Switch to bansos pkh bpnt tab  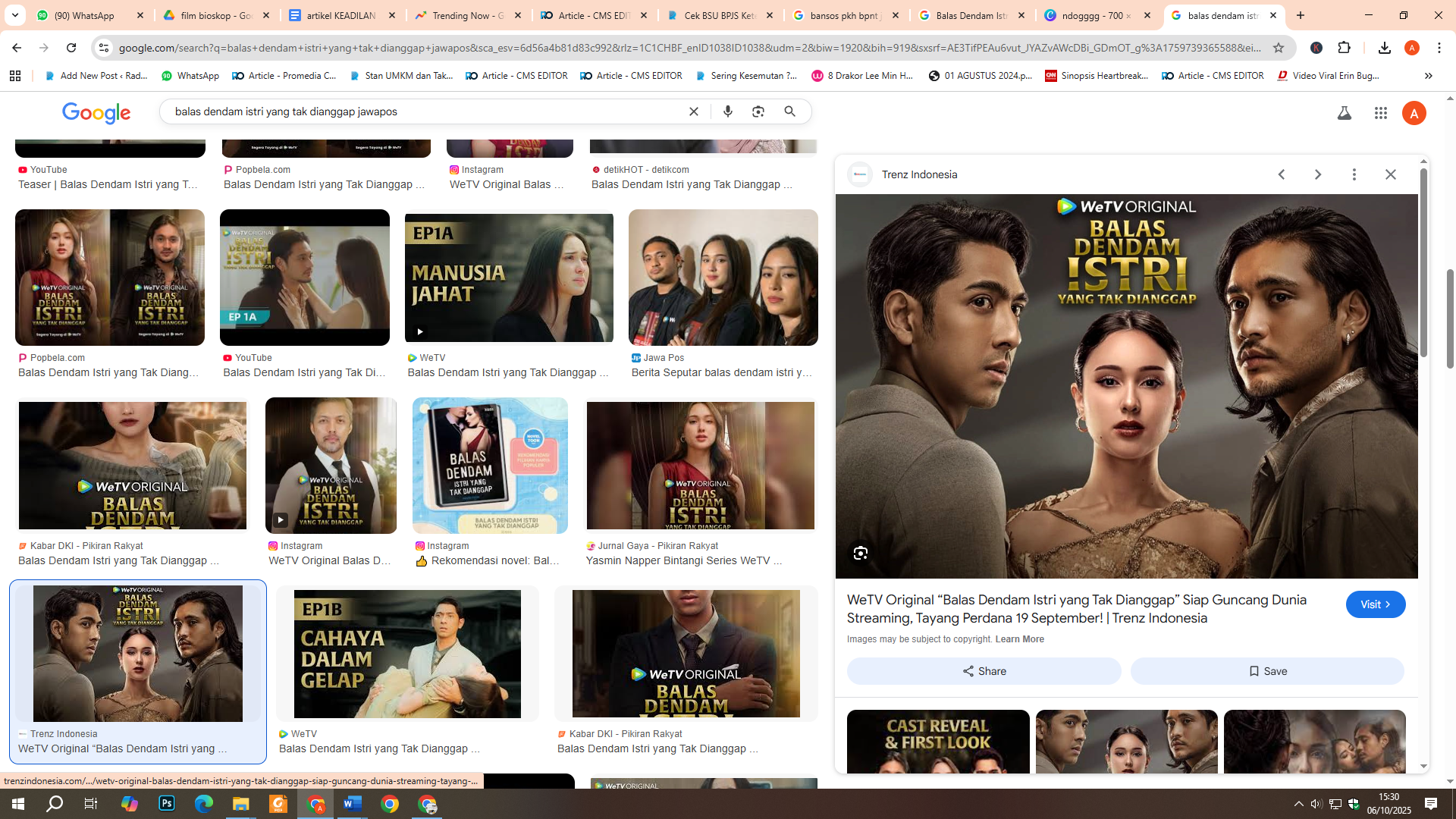846,15
